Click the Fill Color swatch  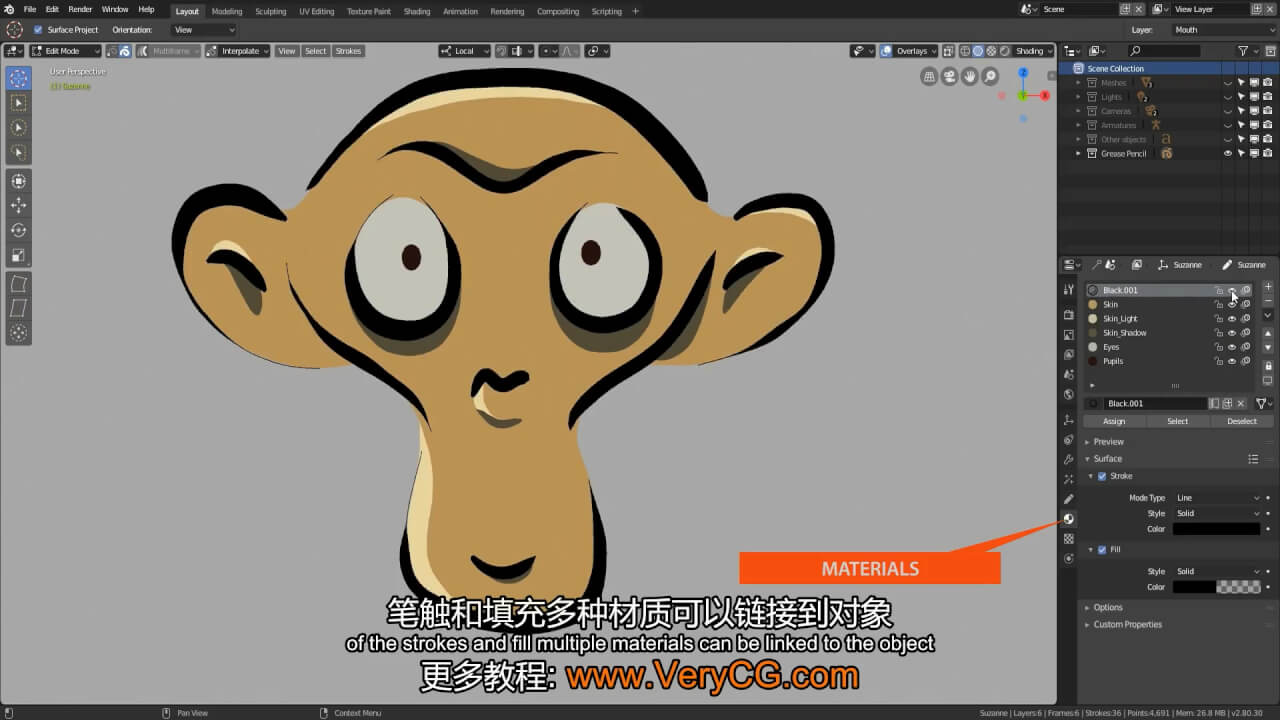tap(1216, 587)
